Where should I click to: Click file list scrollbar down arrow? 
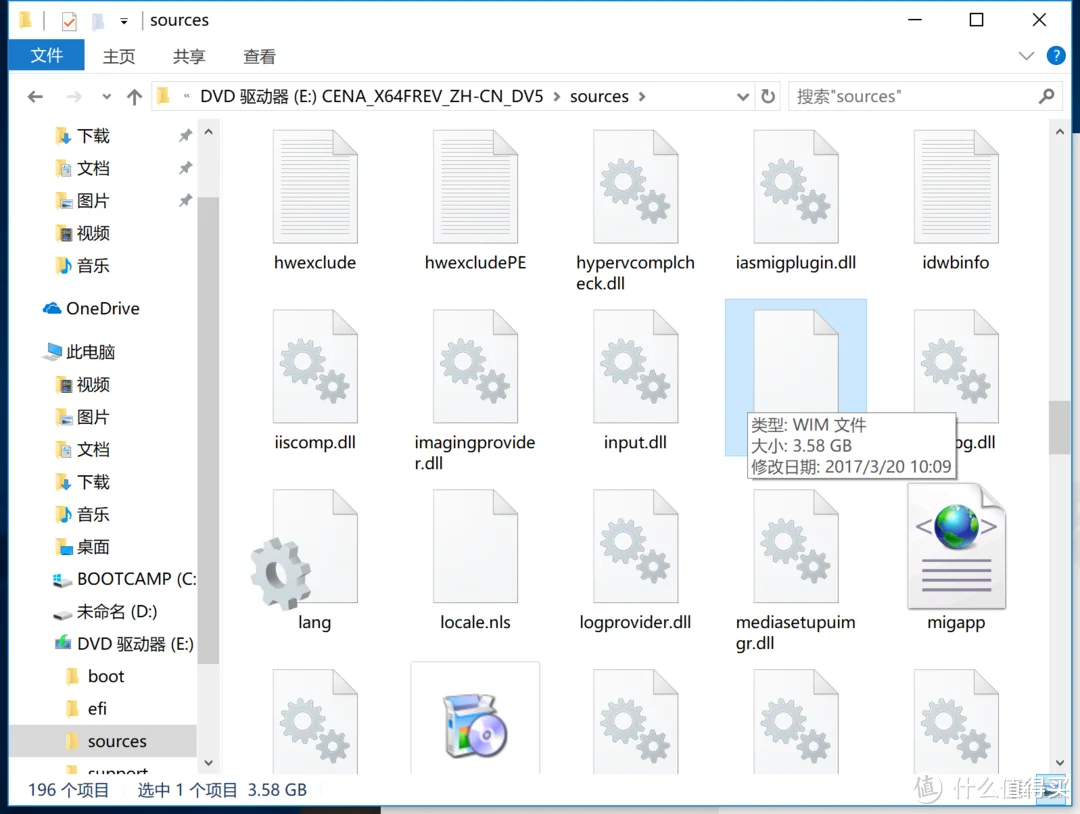pos(1059,762)
